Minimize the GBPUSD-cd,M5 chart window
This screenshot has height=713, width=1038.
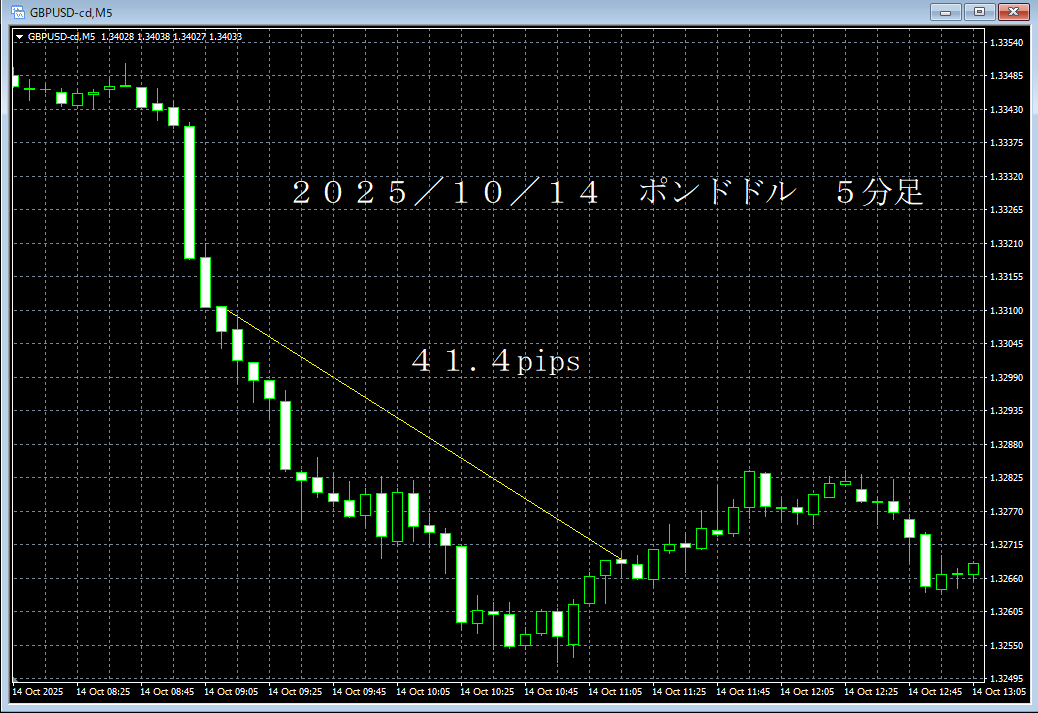click(x=945, y=12)
